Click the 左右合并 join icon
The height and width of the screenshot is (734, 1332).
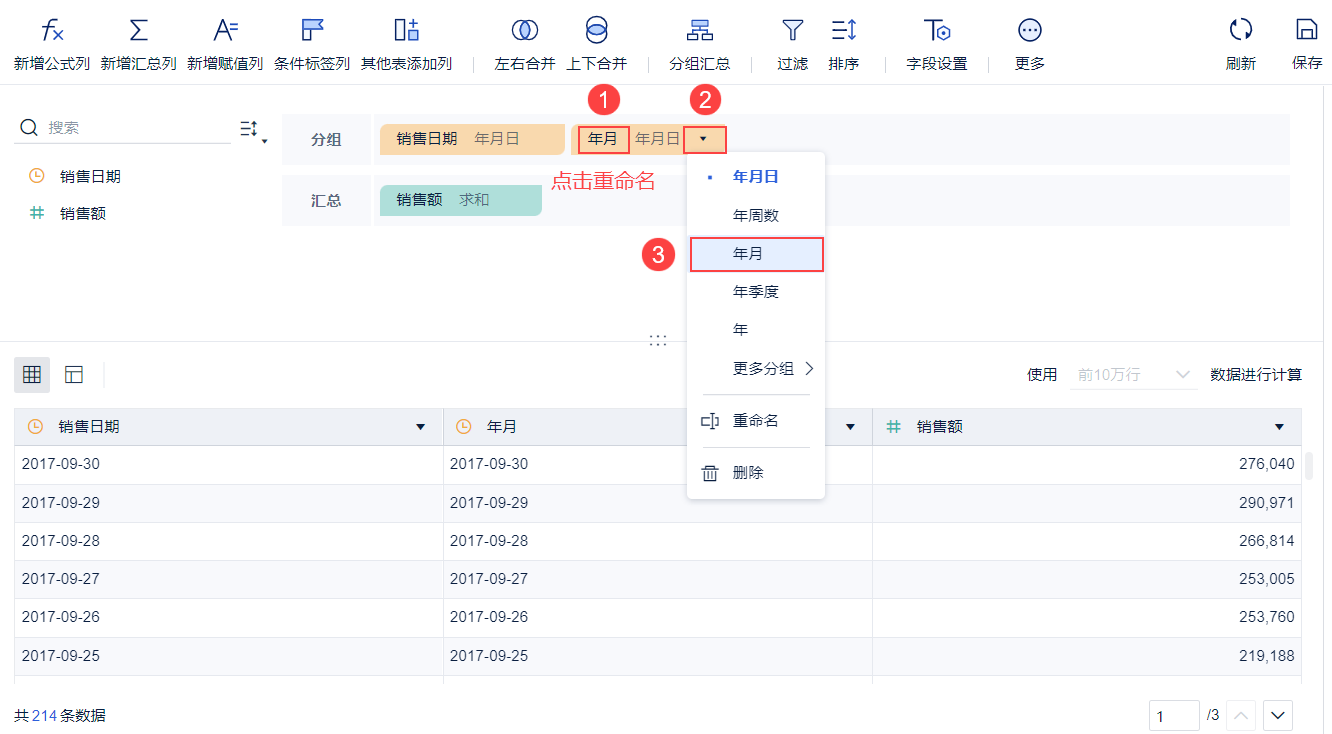pyautogui.click(x=524, y=30)
